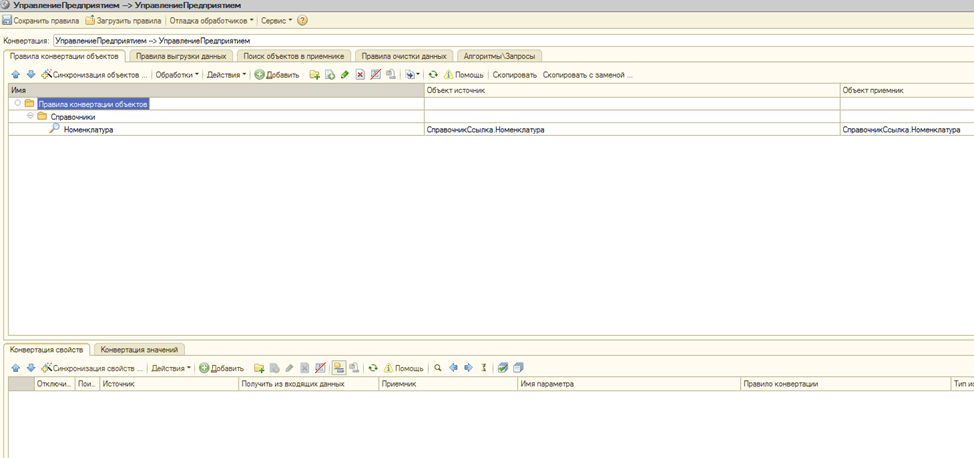Select the Номенклатура rule row
Viewport: 974px width, 458px height.
click(88, 129)
